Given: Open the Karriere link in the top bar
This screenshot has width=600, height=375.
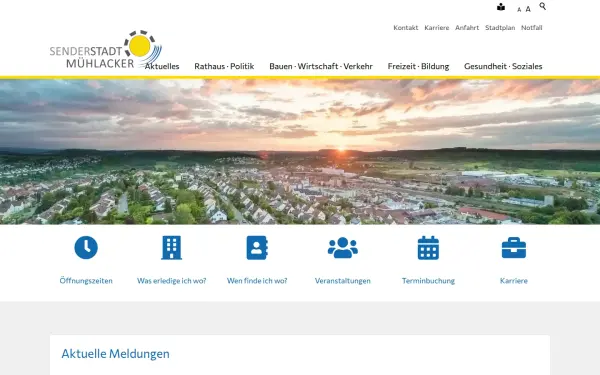Looking at the screenshot, I should click(x=437, y=28).
